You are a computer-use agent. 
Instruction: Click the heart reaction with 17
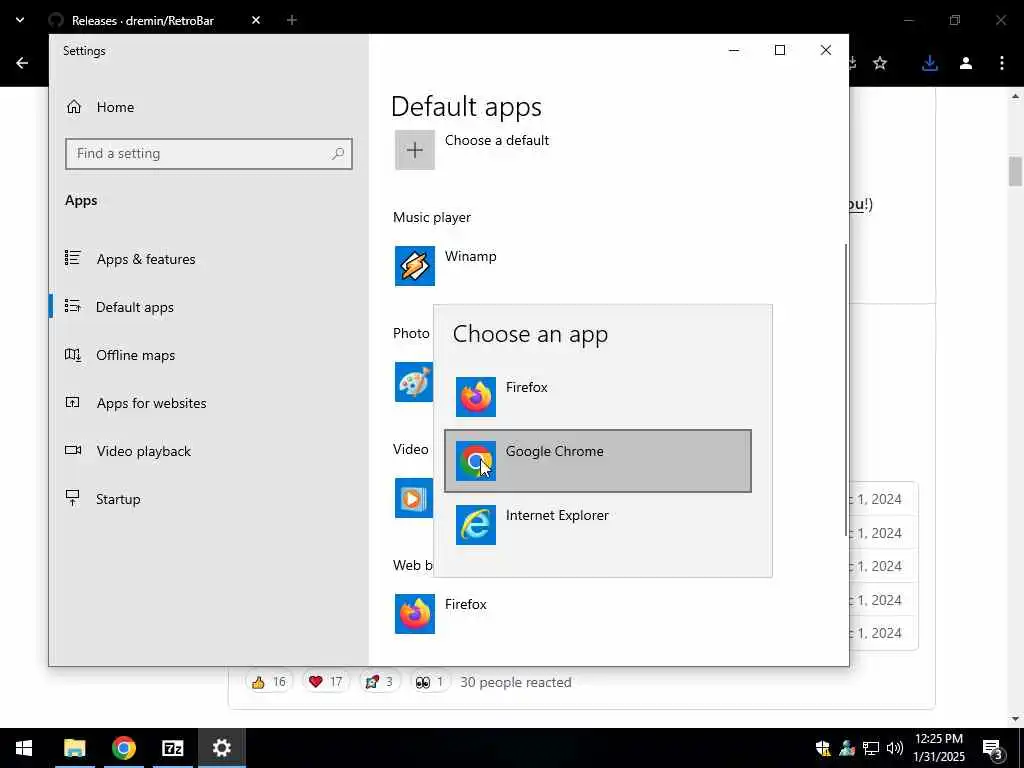point(325,682)
